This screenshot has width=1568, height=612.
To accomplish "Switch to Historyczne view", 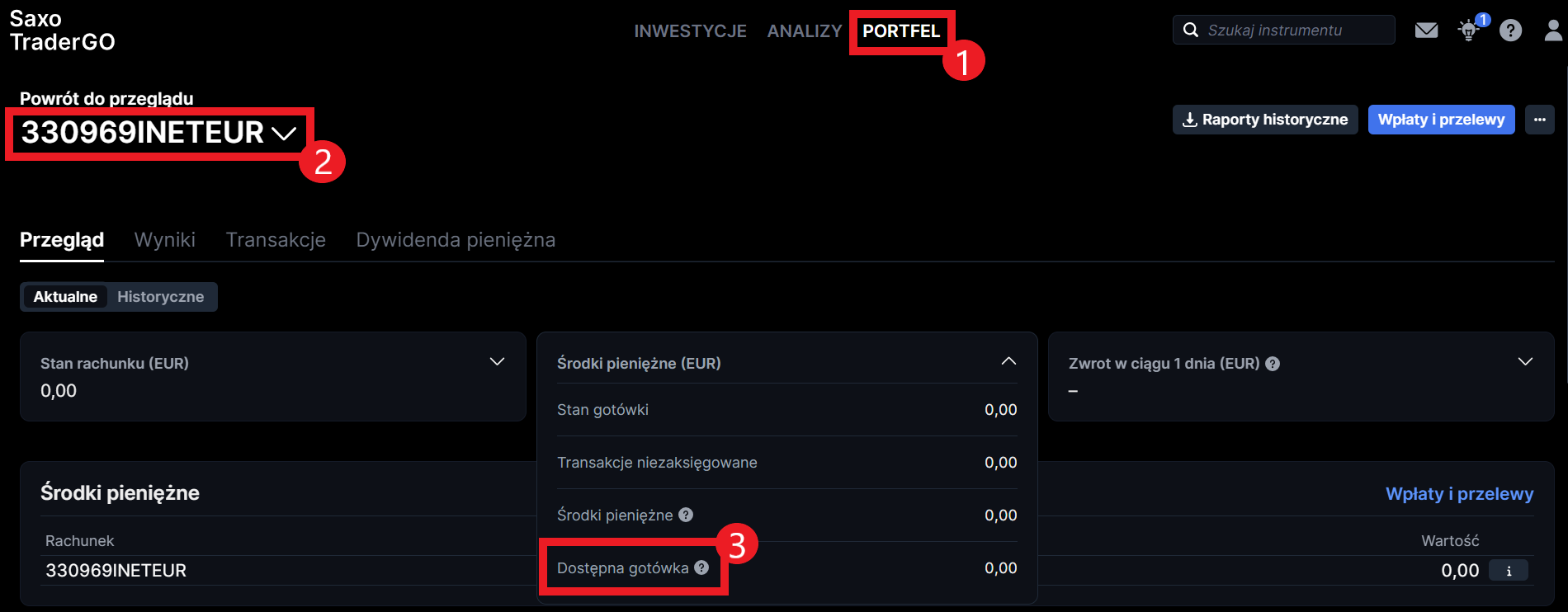I will (x=160, y=297).
